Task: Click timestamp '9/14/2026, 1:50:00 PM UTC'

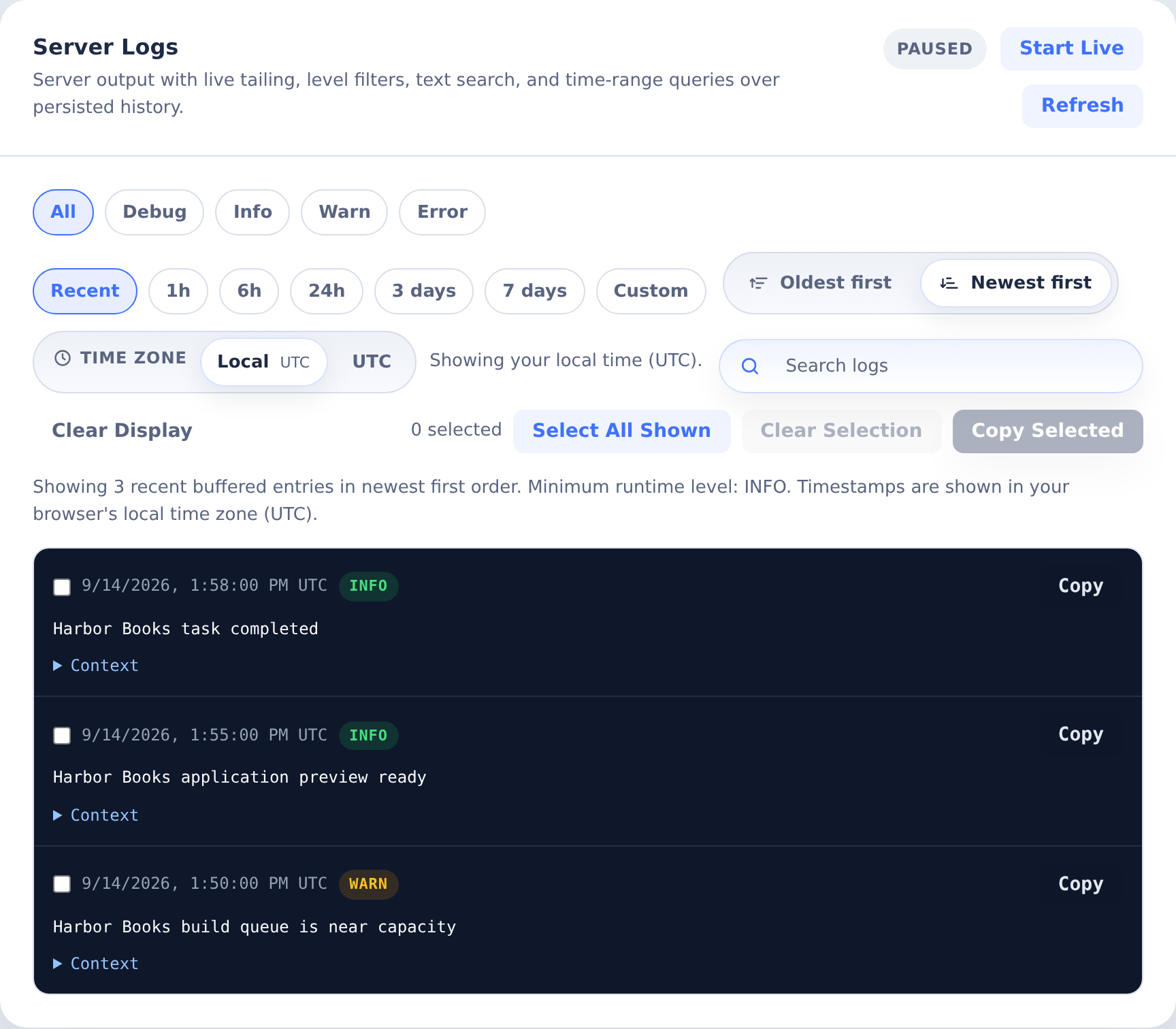Action: 204,884
